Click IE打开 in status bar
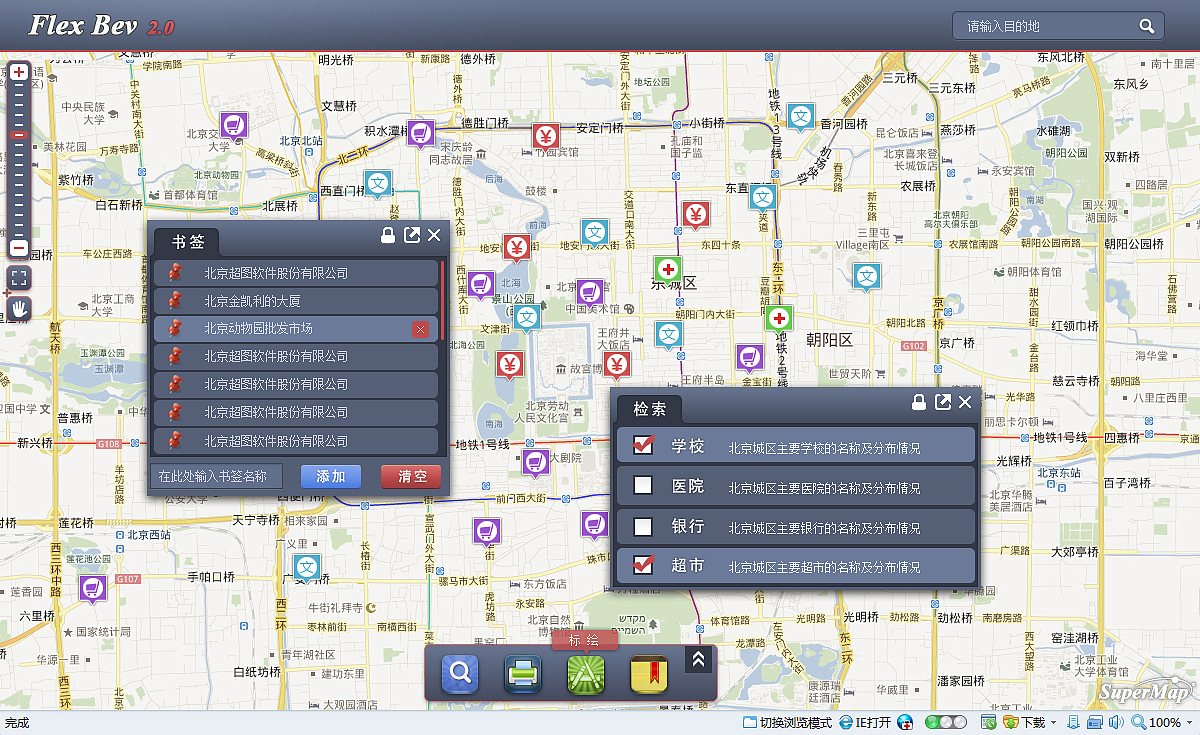This screenshot has height=735, width=1200. (865, 722)
